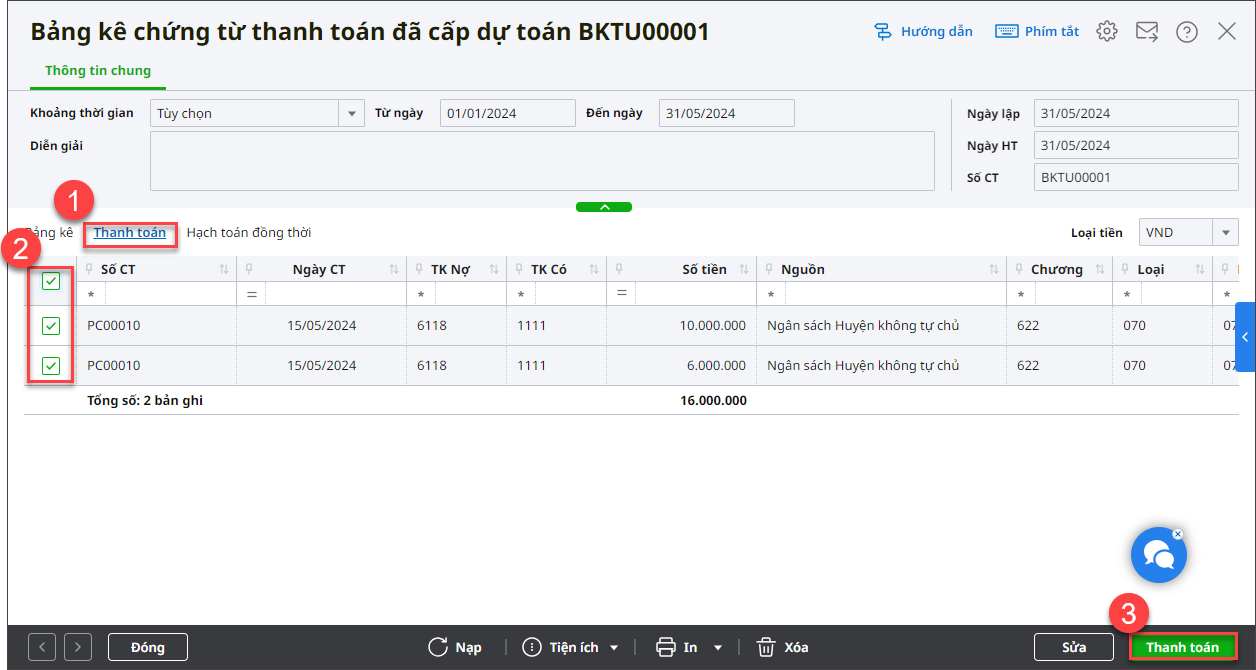Open the Loại tiền VND dropdown
The height and width of the screenshot is (670, 1256).
(1225, 233)
